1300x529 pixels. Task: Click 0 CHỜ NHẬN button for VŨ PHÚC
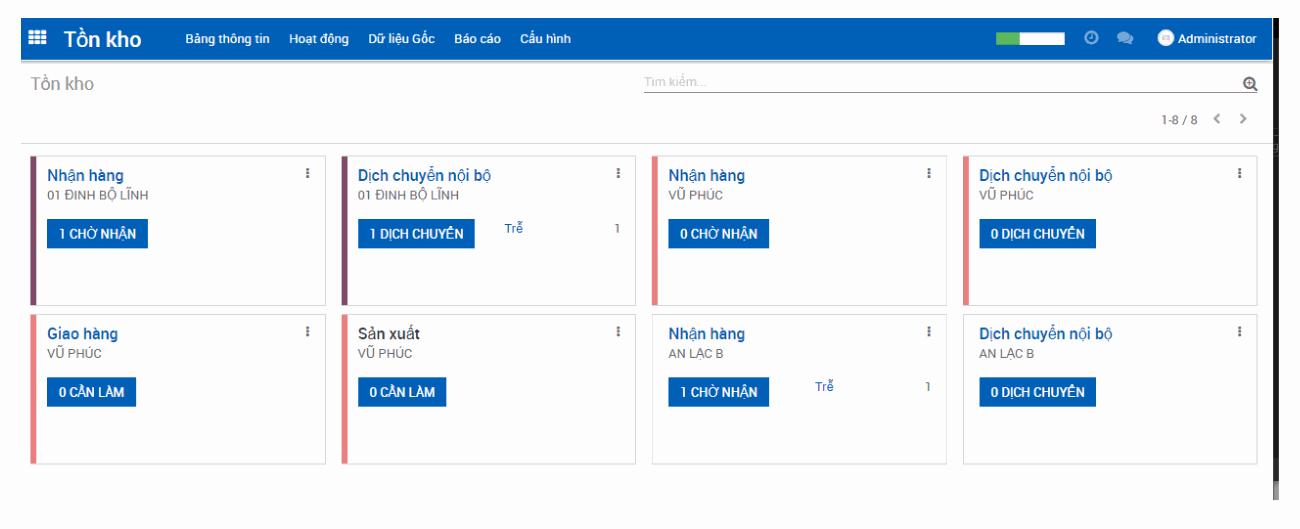point(718,234)
